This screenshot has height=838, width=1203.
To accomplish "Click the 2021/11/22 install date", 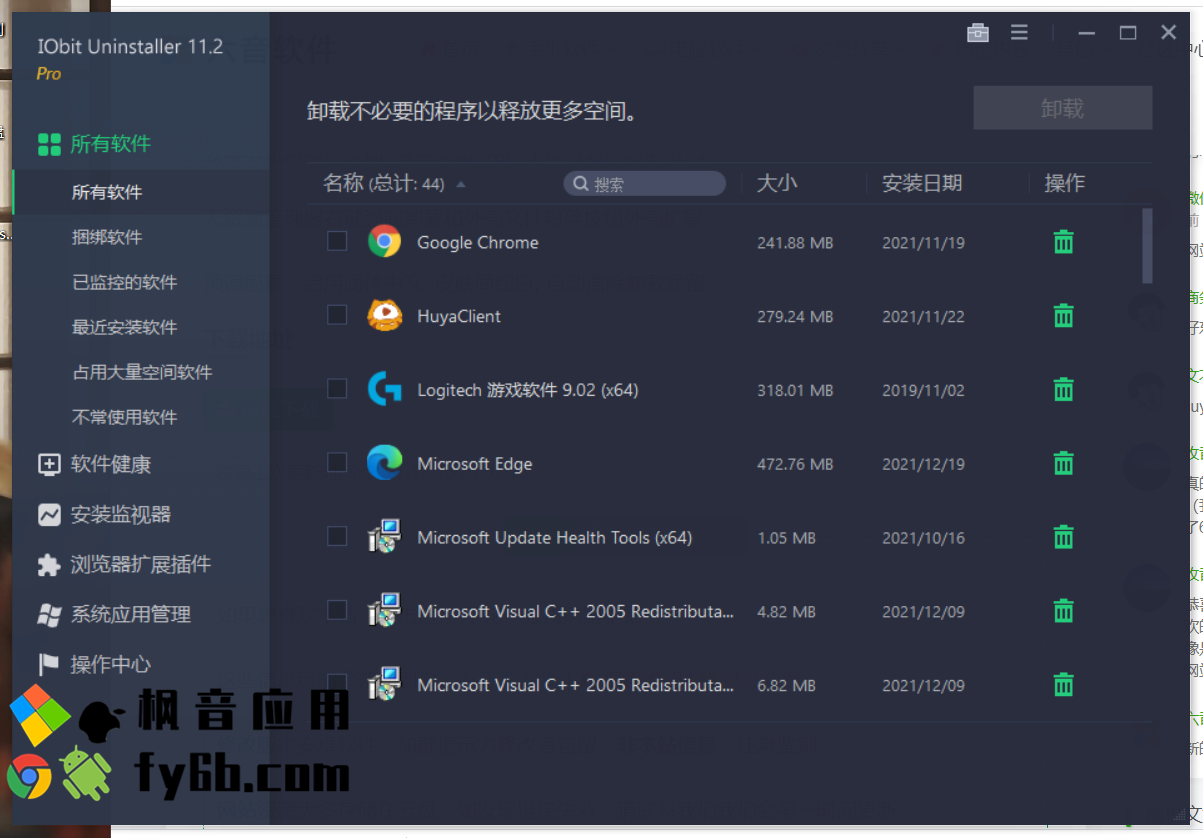I will 923,317.
